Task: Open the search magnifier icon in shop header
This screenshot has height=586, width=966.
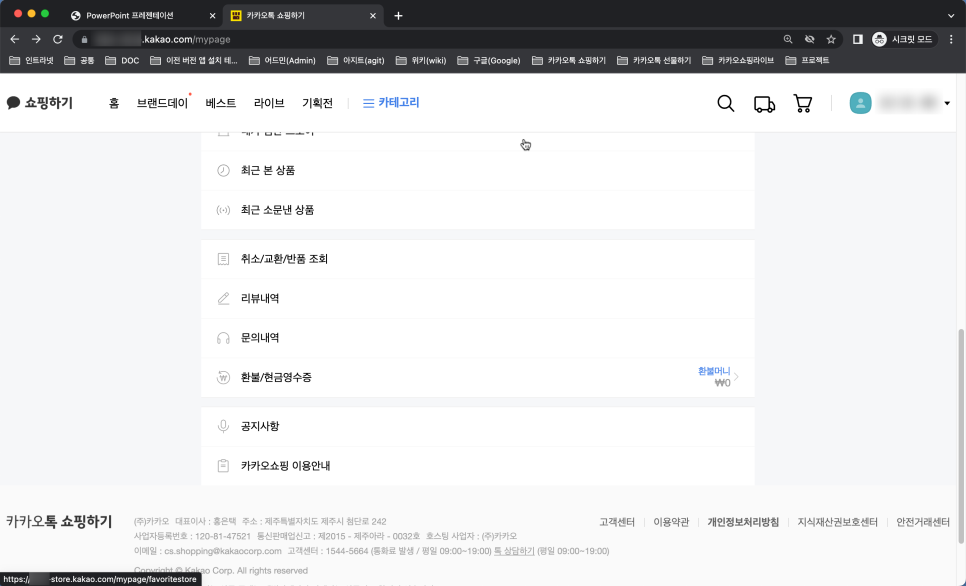Action: click(x=726, y=104)
